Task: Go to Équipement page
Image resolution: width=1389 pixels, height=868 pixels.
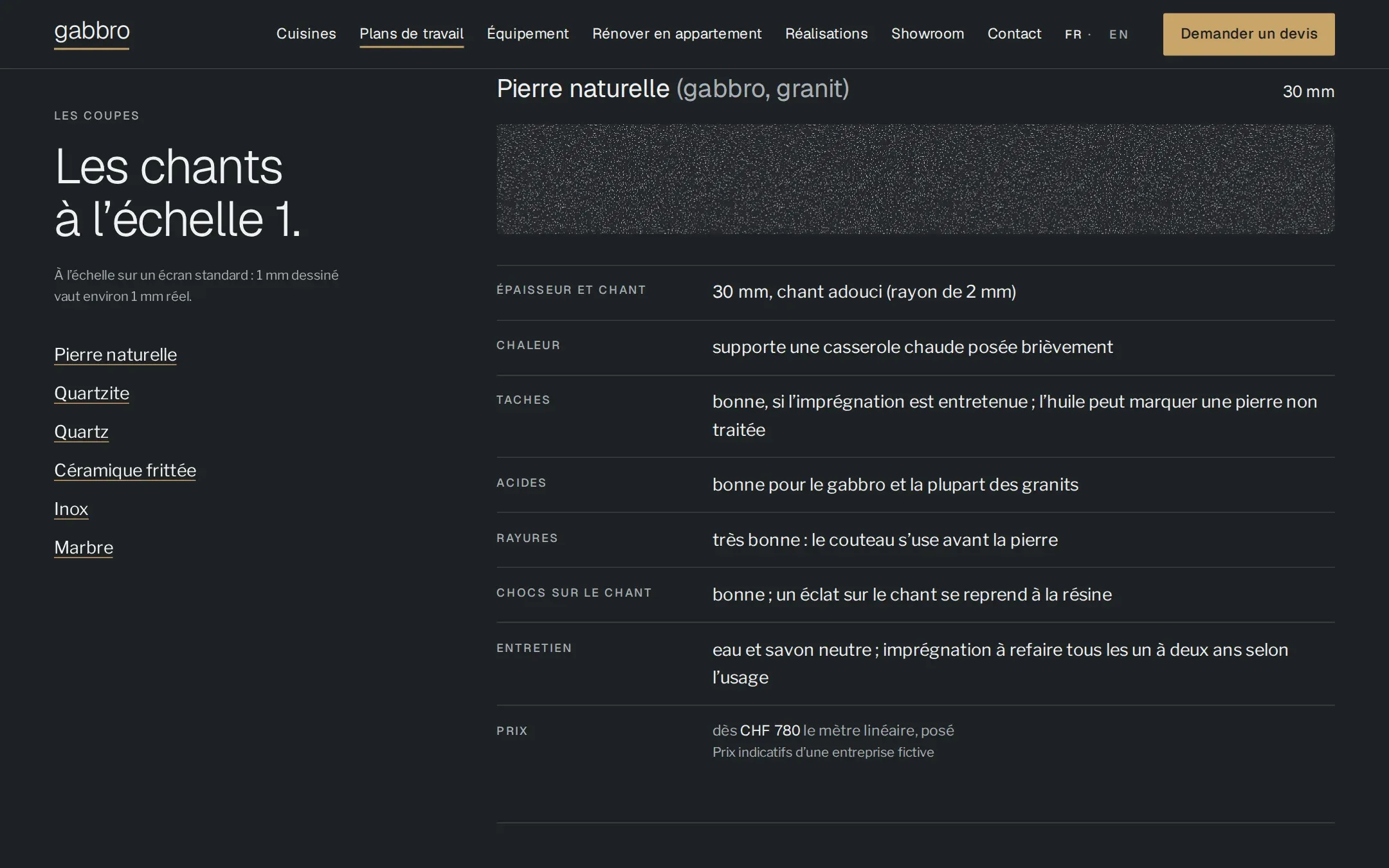Action: [x=528, y=33]
